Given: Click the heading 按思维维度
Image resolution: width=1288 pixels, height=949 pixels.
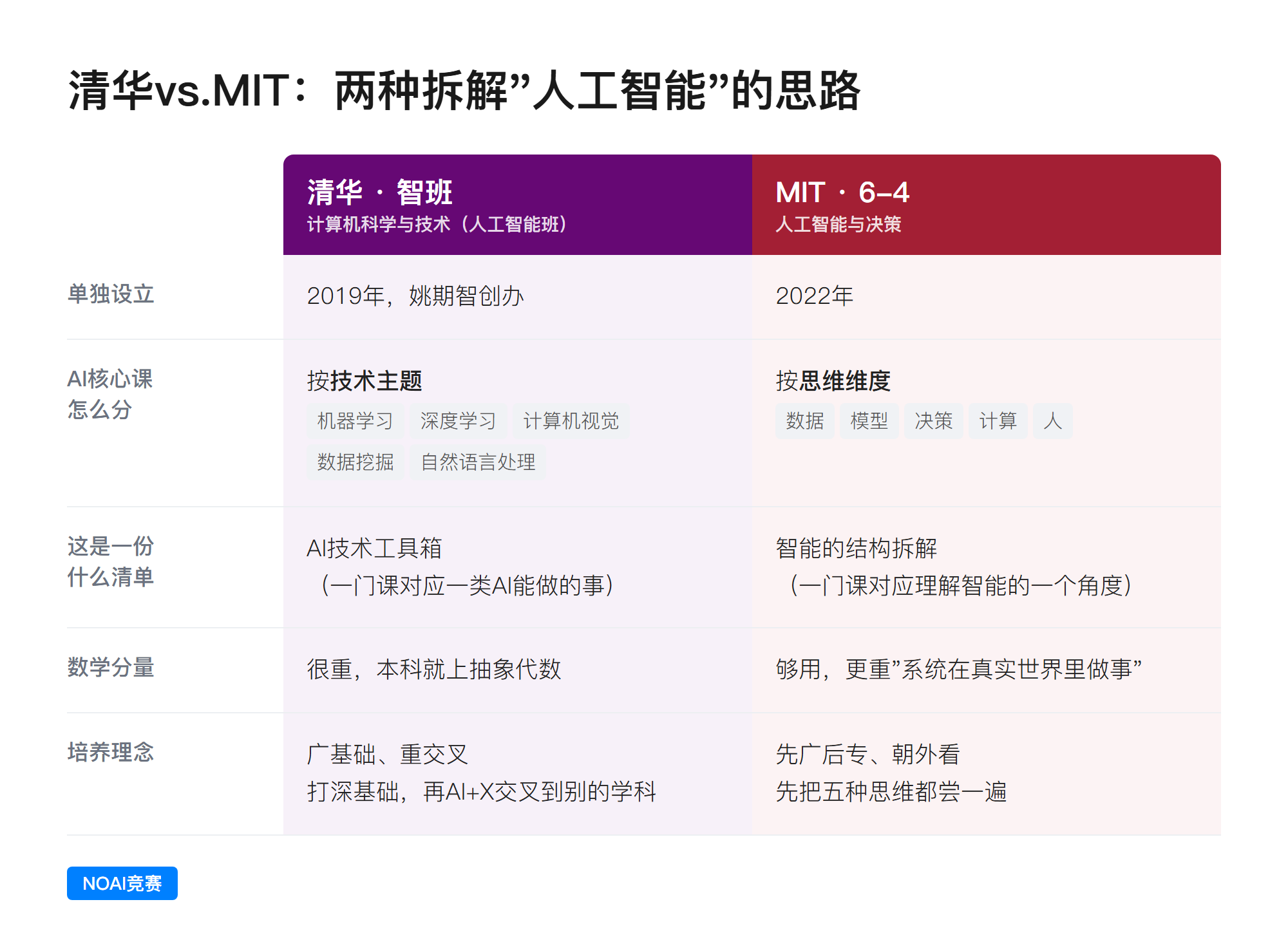Looking at the screenshot, I should pos(833,381).
